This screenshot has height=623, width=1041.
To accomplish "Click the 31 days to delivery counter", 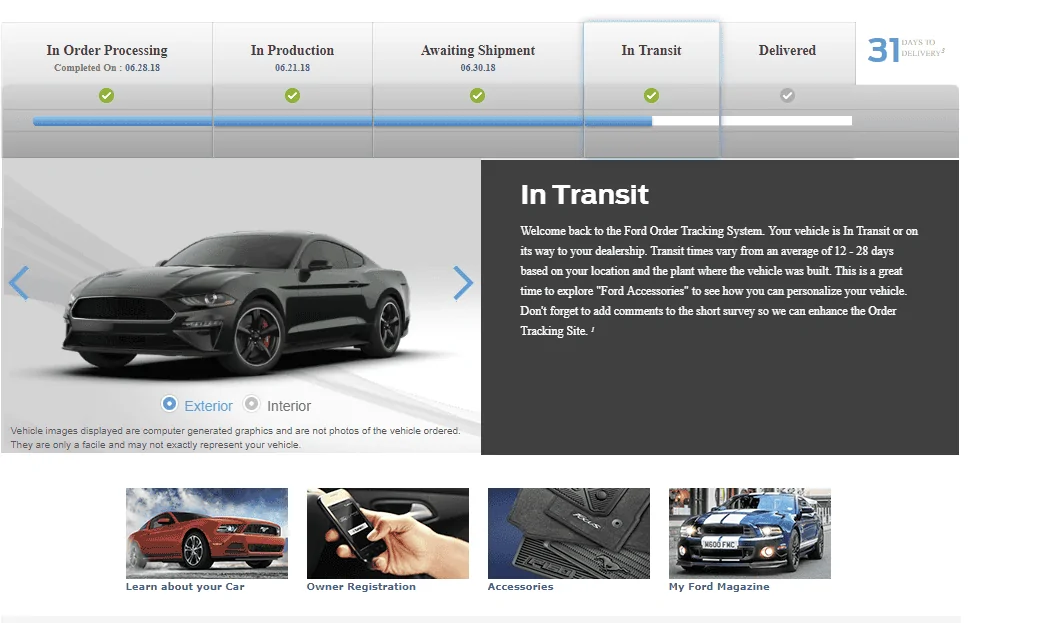I will click(x=906, y=50).
